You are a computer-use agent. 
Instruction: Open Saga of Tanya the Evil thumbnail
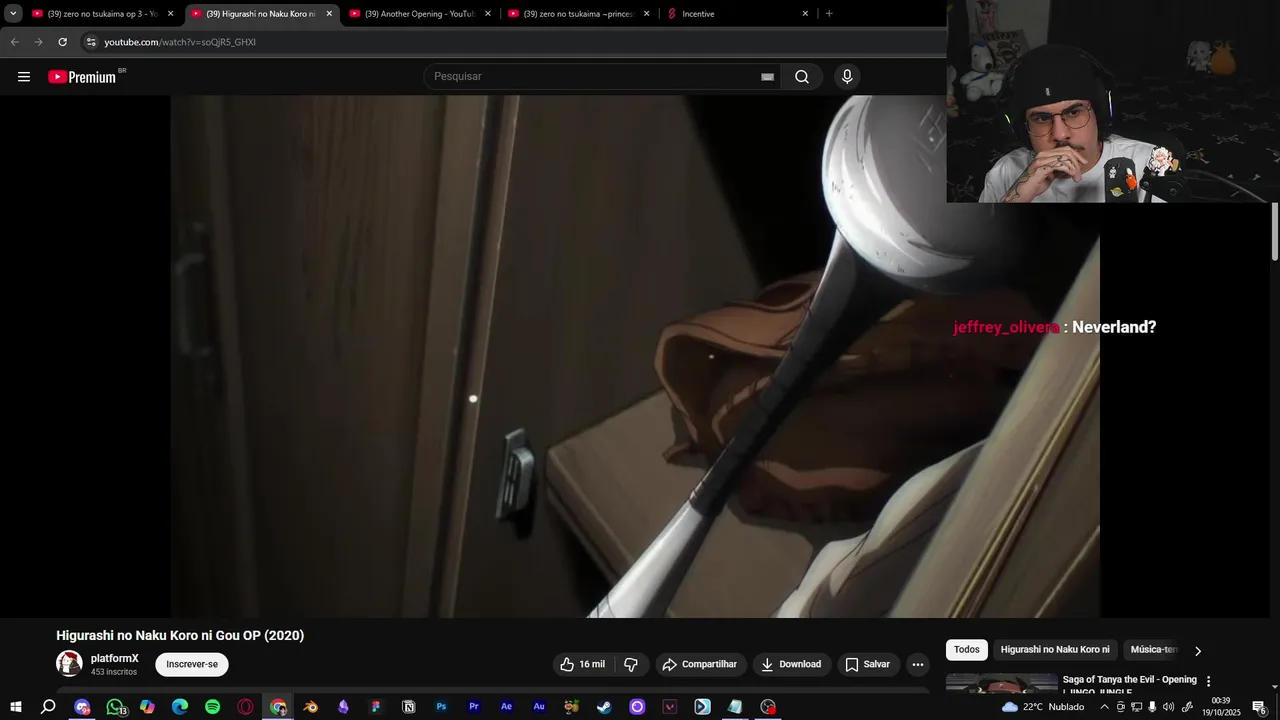pyautogui.click(x=1001, y=683)
